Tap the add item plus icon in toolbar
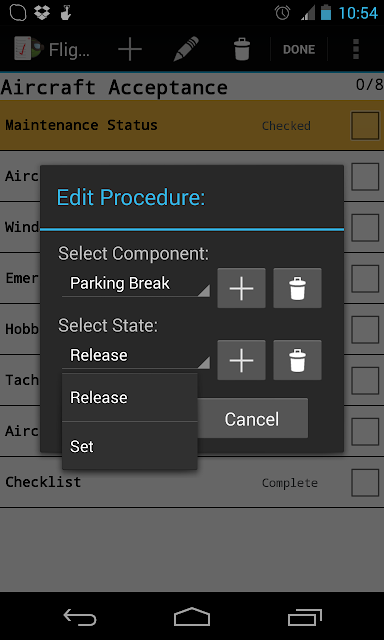 click(x=130, y=49)
